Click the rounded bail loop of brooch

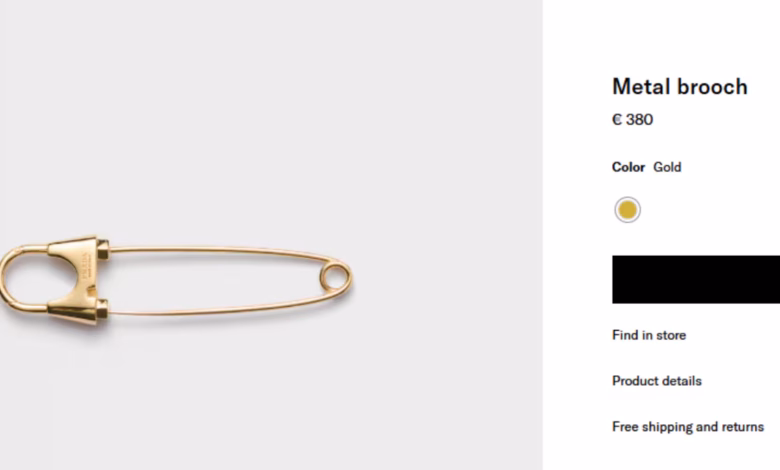(x=20, y=279)
